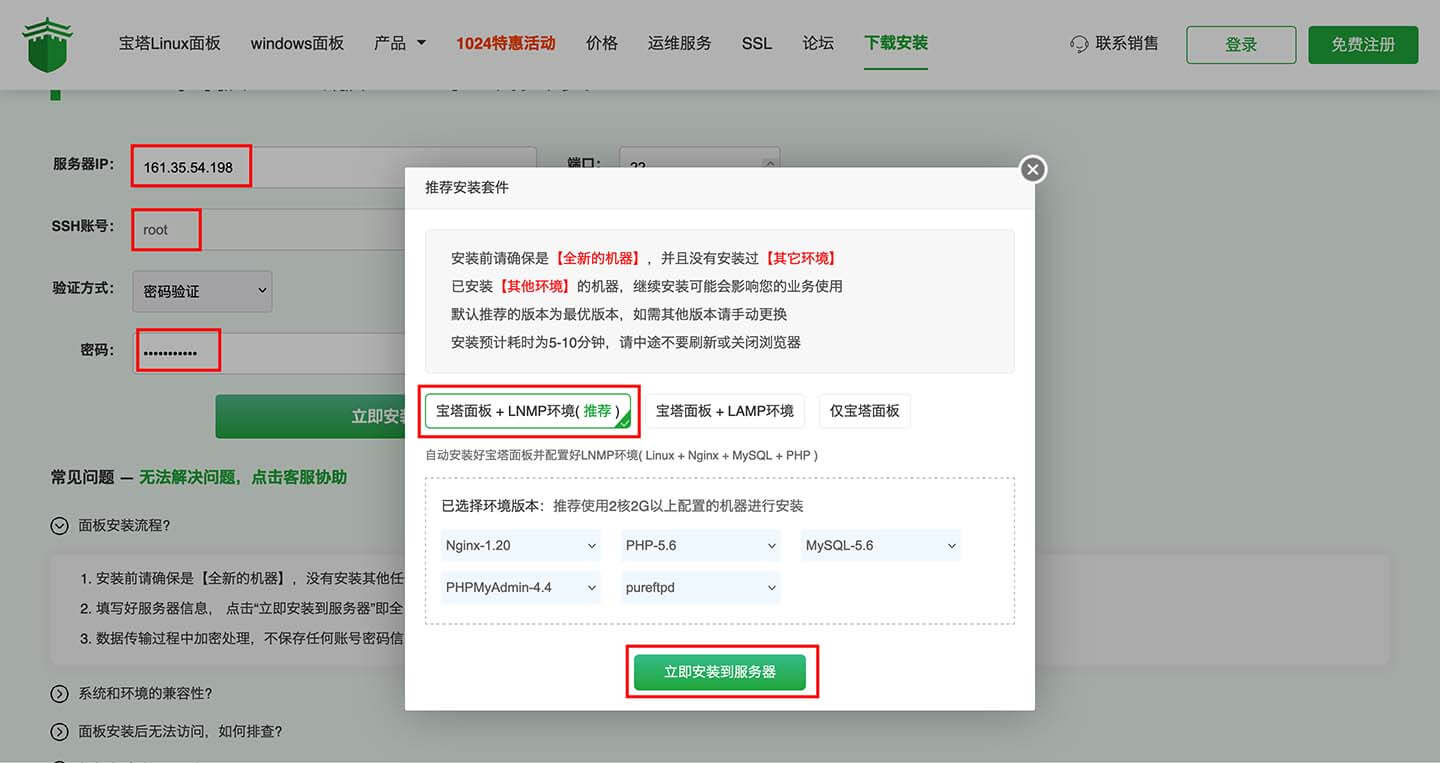This screenshot has height=763, width=1440.
Task: Open 运维服务 in navigation
Action: pos(679,43)
